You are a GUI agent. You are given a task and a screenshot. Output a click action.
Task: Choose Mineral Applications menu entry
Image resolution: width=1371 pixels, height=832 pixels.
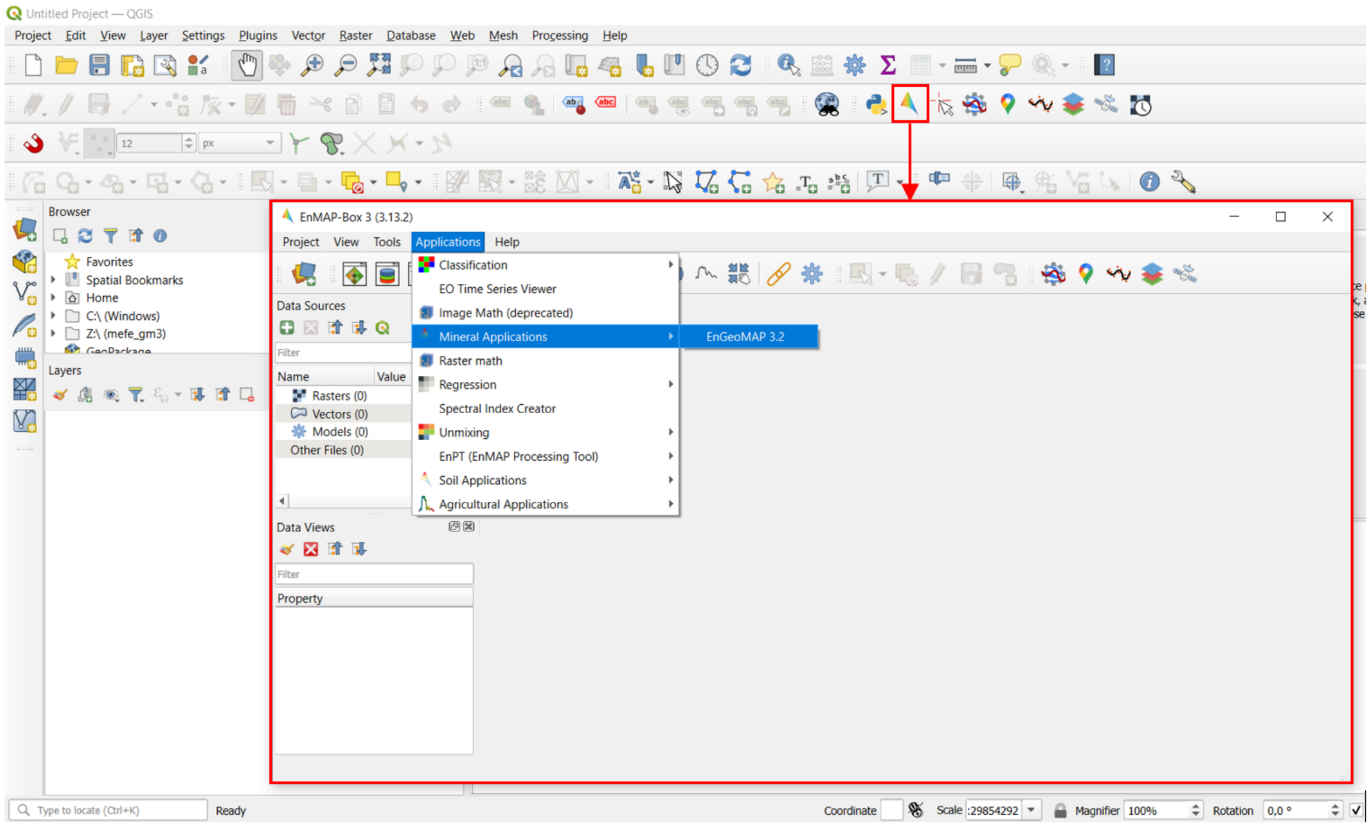(546, 337)
